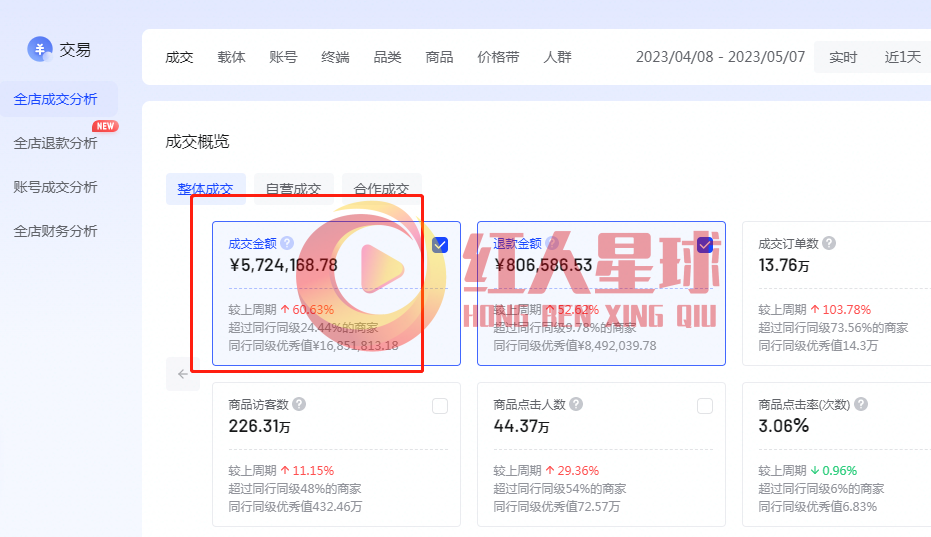Select the 整体成交 sub-tab

(x=205, y=189)
